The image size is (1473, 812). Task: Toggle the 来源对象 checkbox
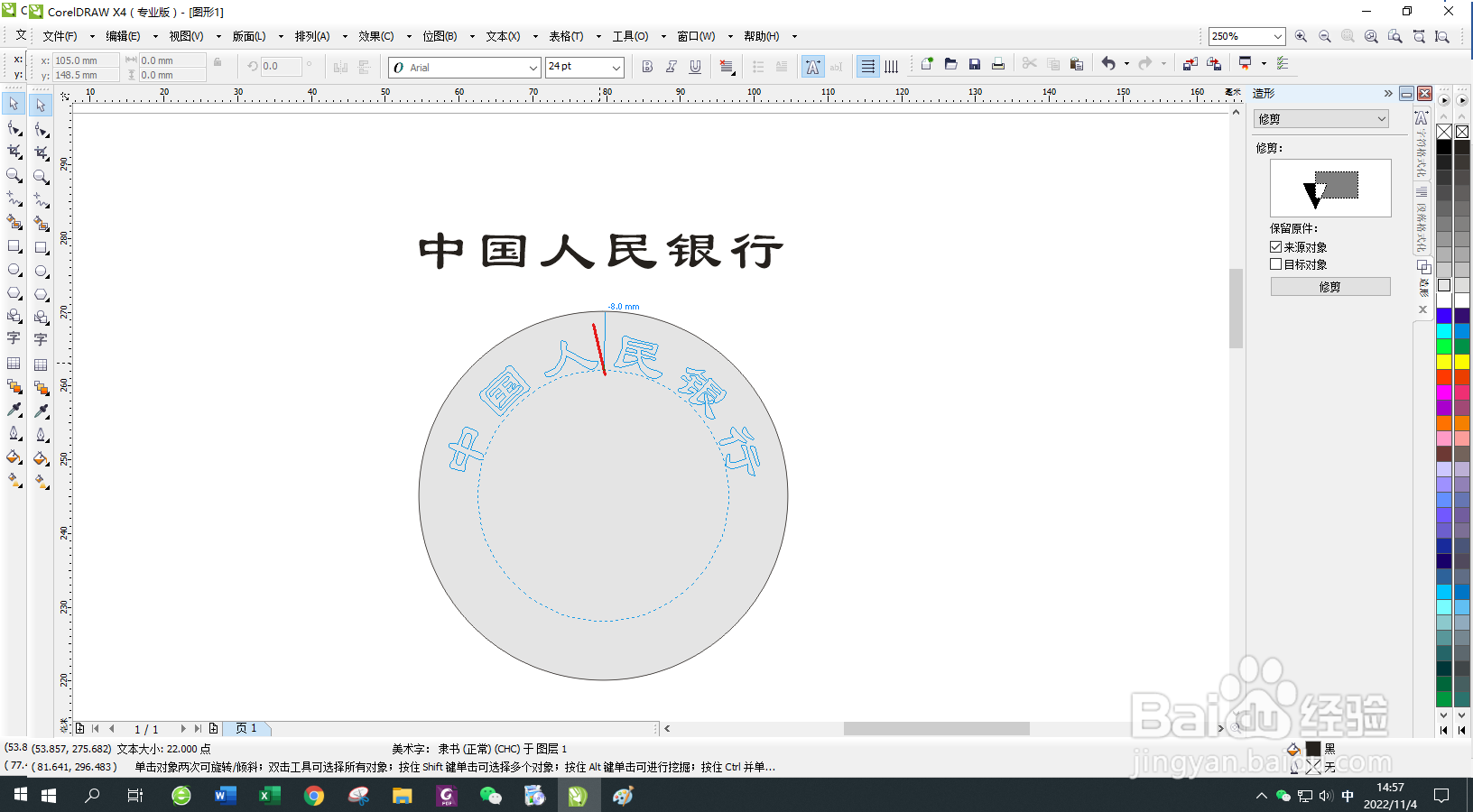tap(1275, 246)
